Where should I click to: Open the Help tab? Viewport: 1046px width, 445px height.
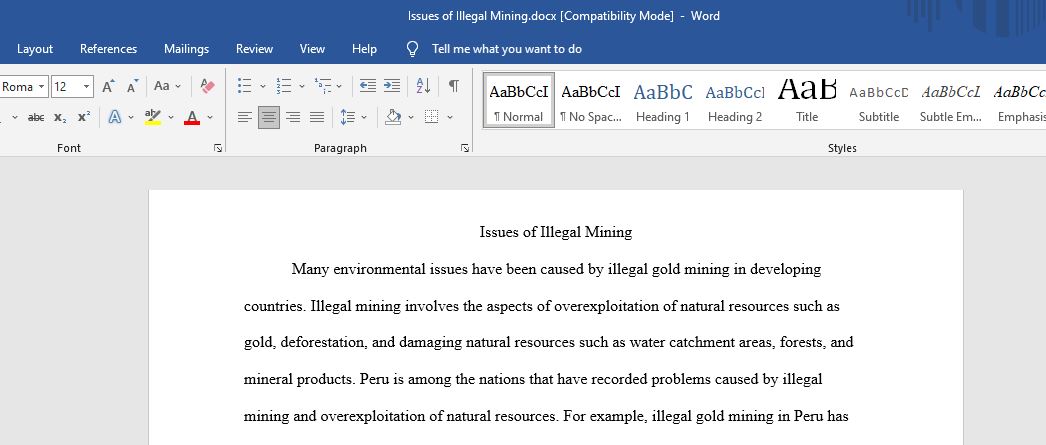point(364,49)
